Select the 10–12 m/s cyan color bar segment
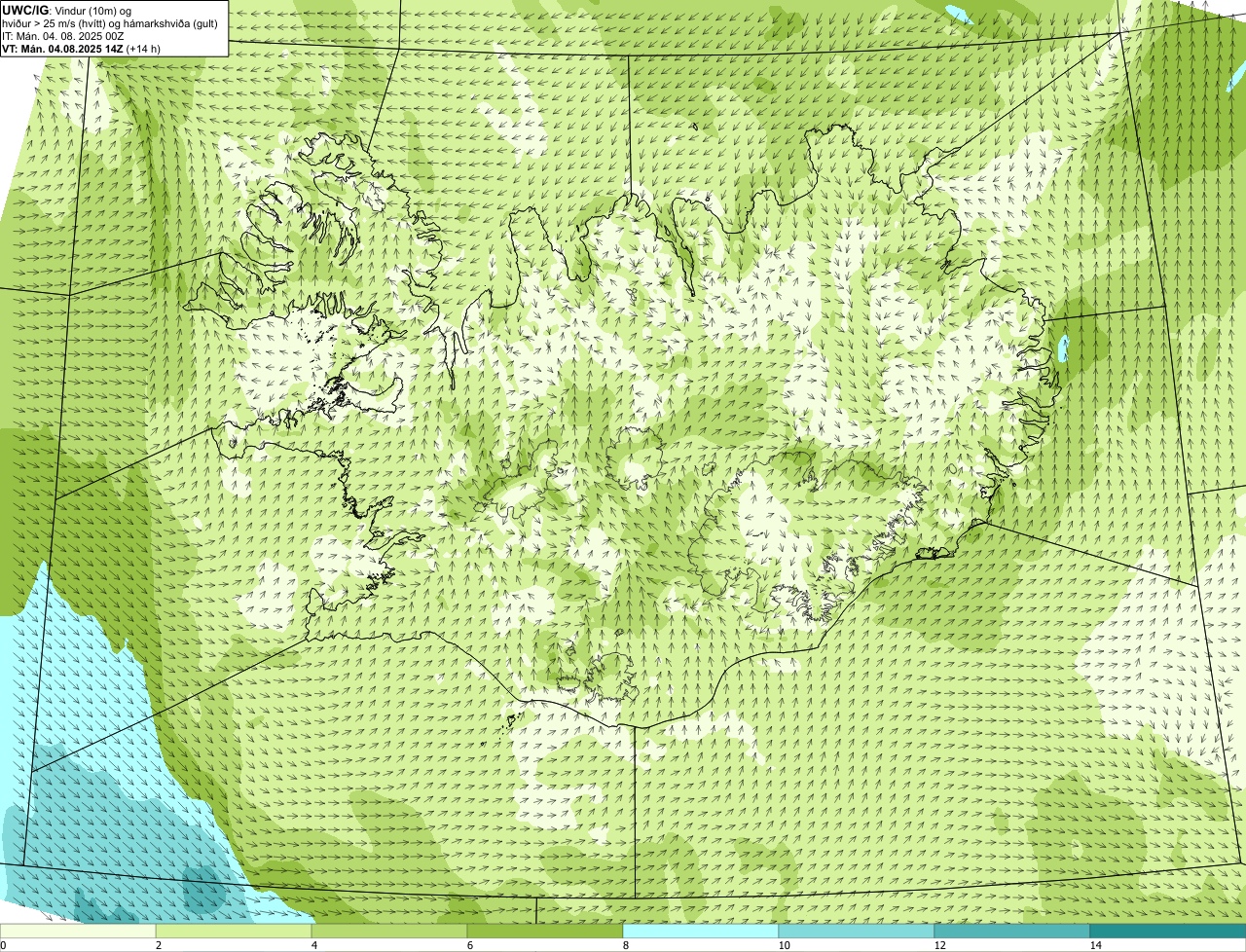 click(857, 931)
